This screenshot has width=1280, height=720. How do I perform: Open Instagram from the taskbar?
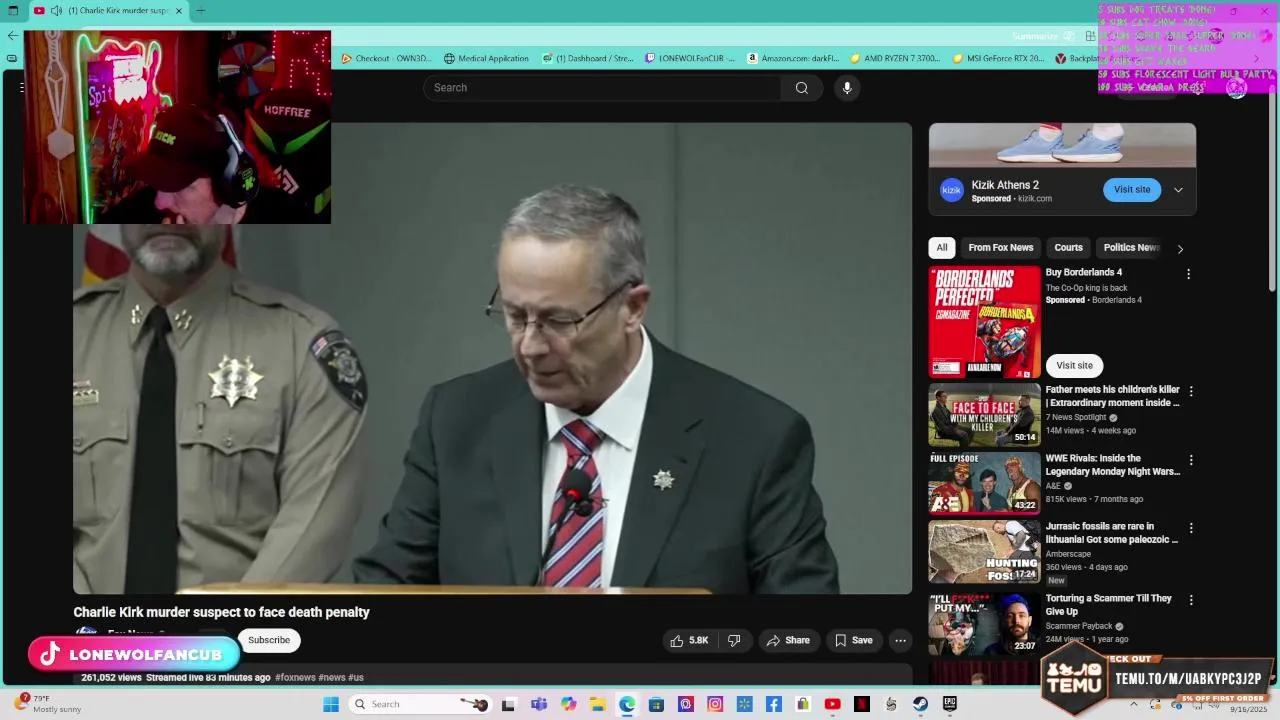715,704
